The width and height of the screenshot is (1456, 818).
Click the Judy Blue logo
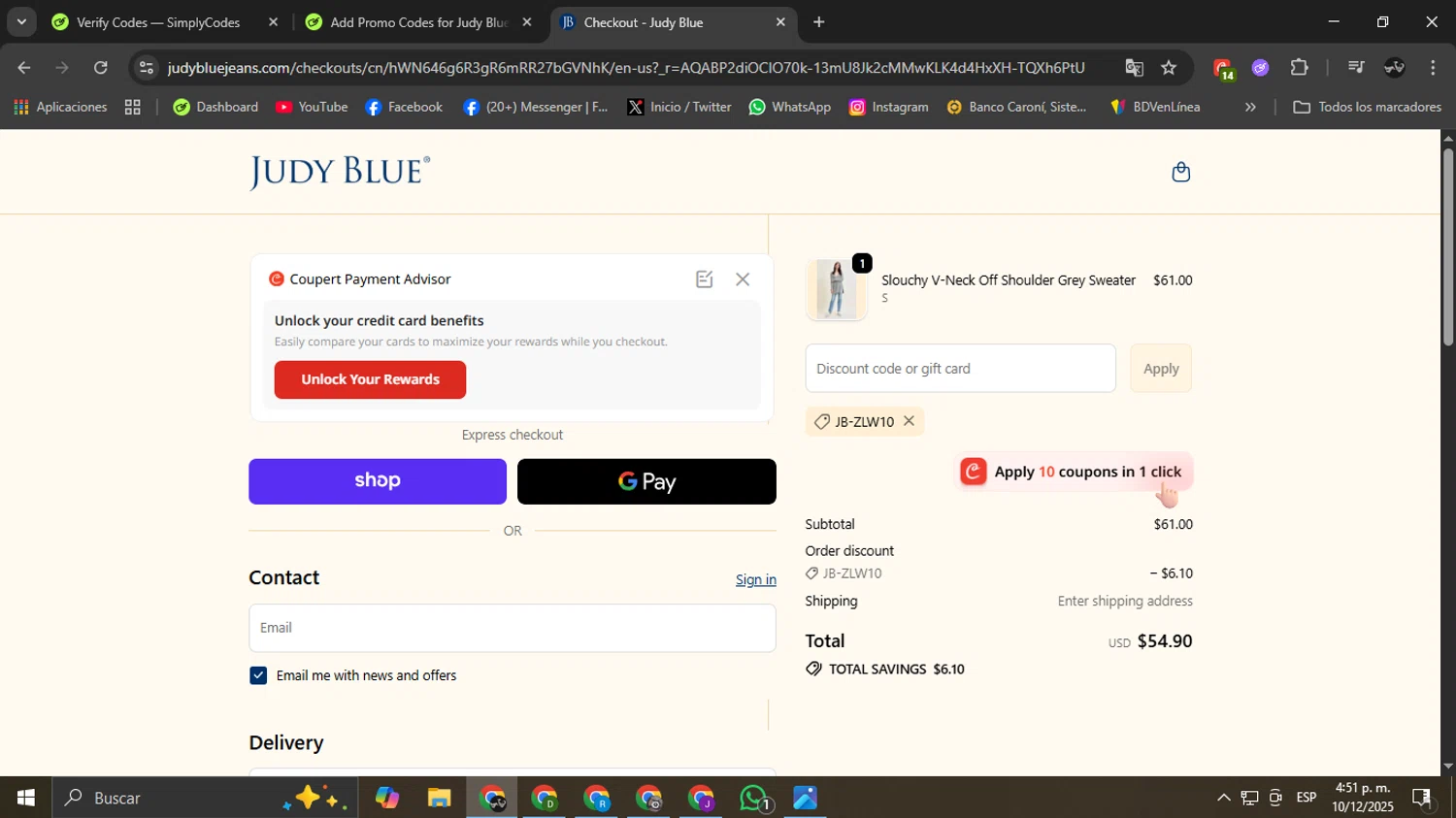[x=340, y=173]
